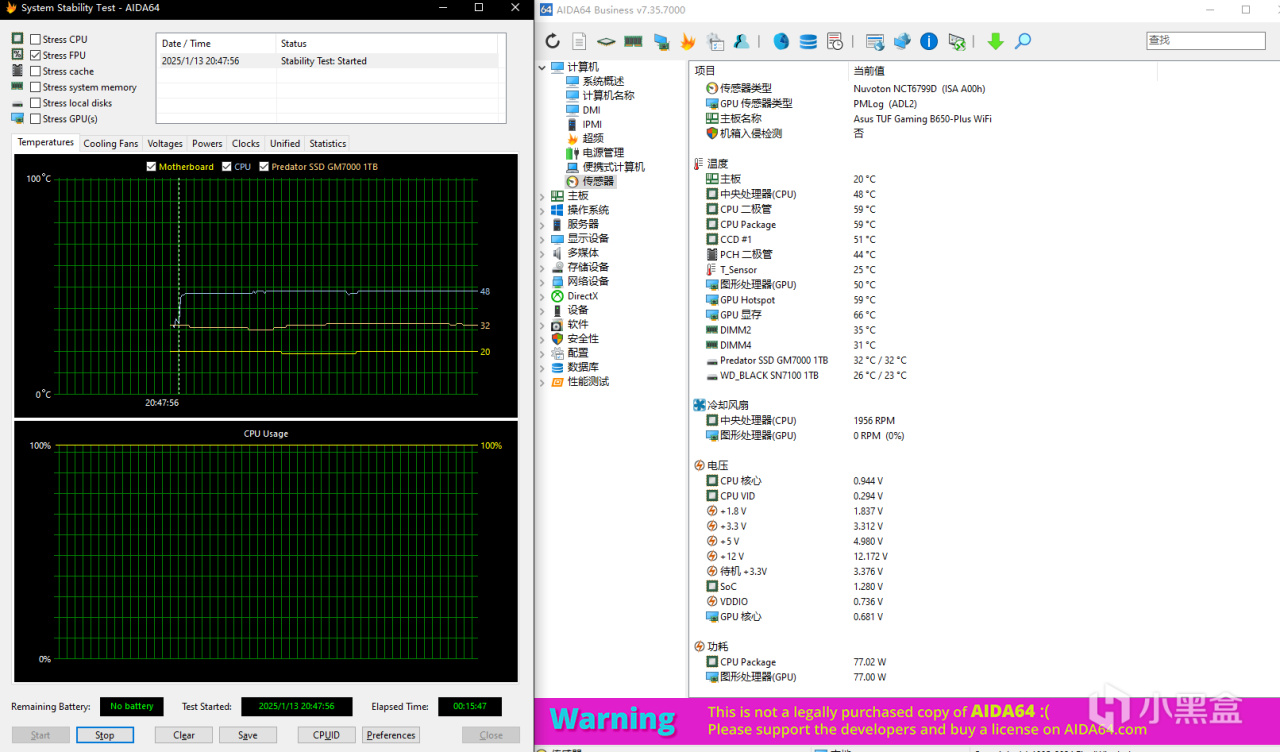The height and width of the screenshot is (752, 1280).
Task: Click the CPU chip icon in toolbar
Action: point(606,41)
